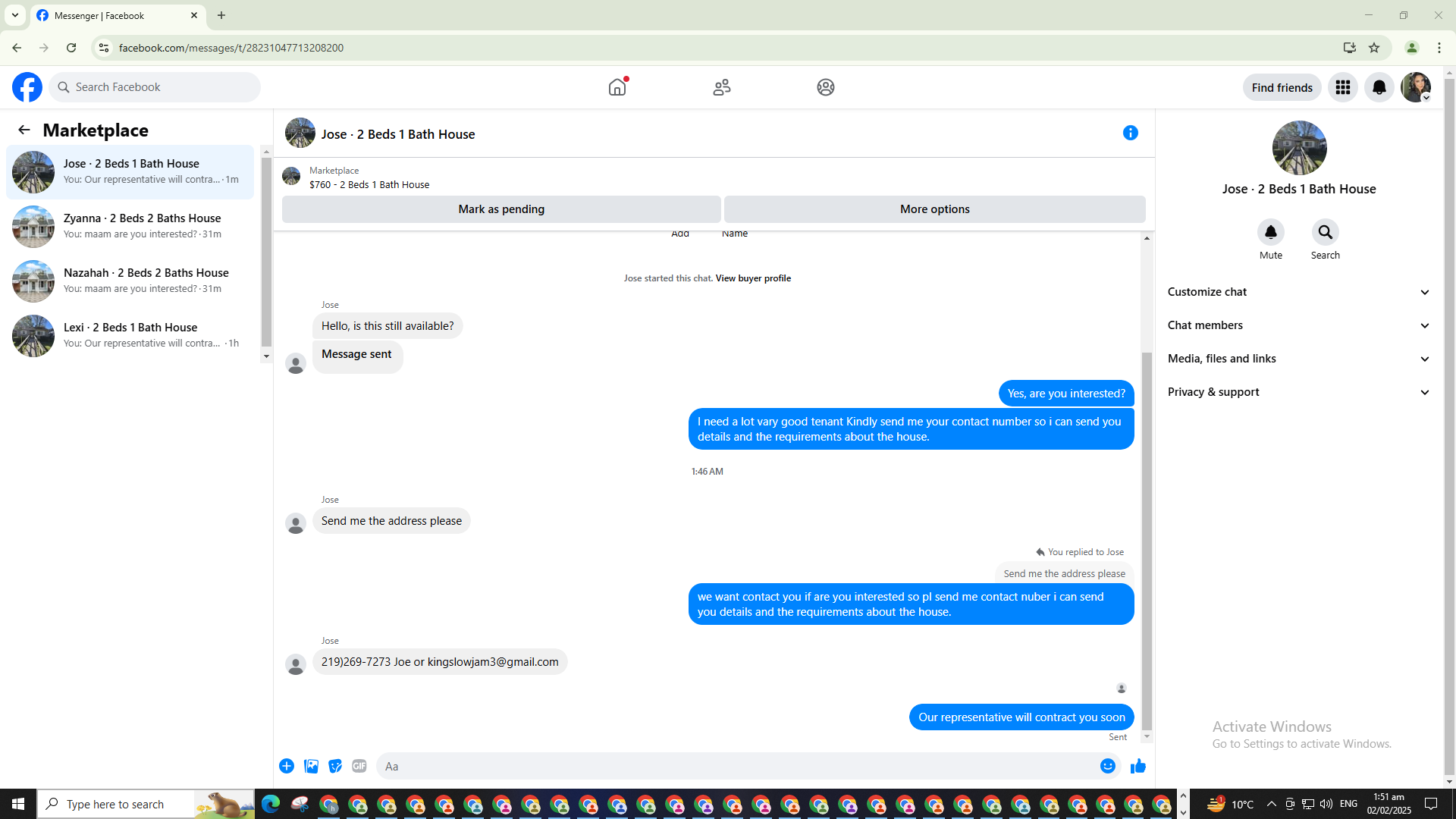
Task: Expand Privacy & support section
Action: click(x=1298, y=392)
